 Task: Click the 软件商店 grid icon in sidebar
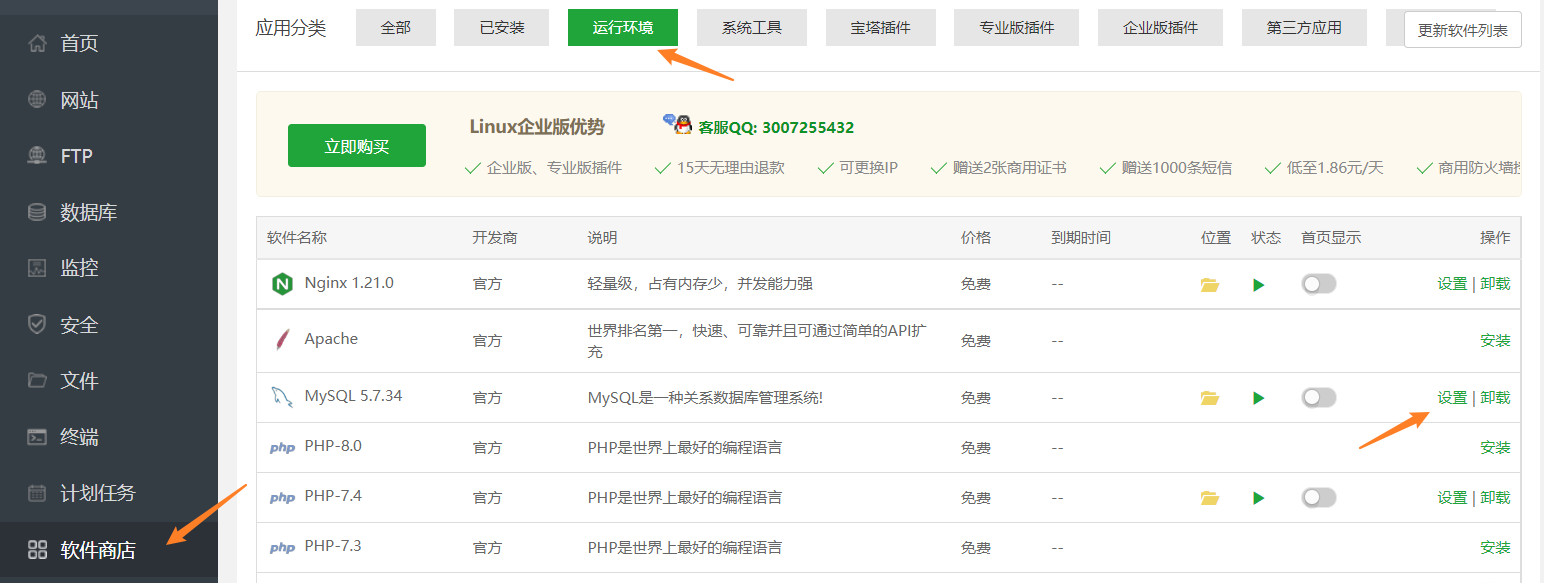[x=37, y=549]
